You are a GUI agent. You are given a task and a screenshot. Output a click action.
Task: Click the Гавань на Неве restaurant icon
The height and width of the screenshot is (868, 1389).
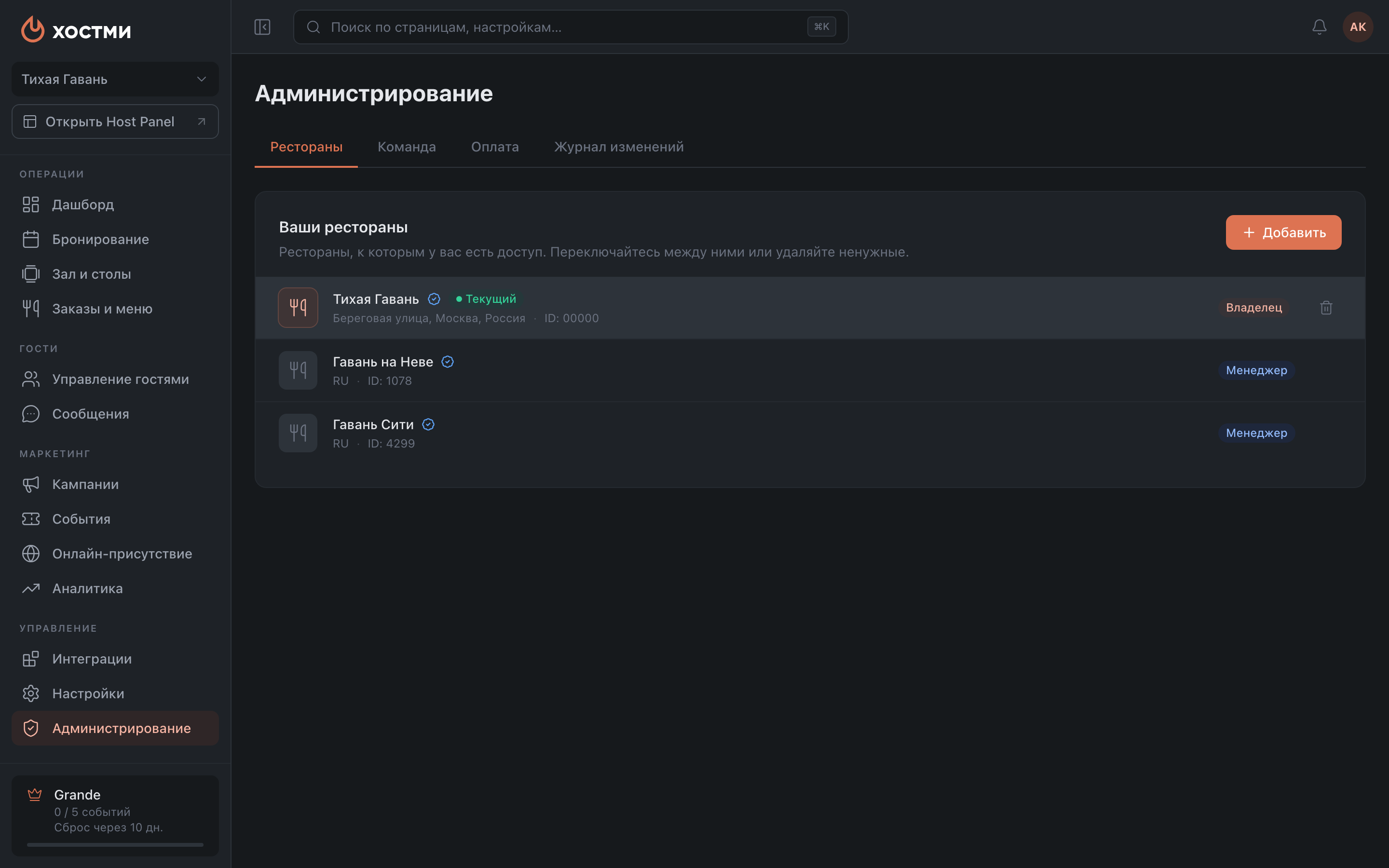click(298, 370)
